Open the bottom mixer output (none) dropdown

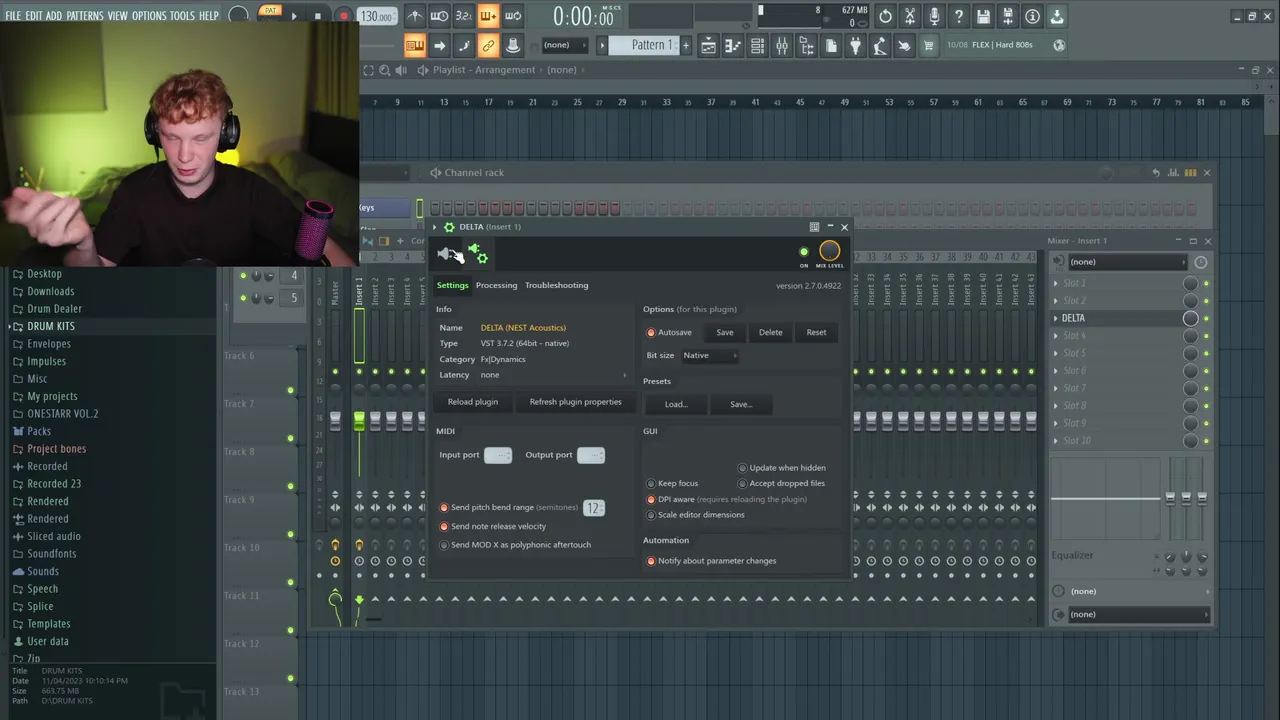point(1139,614)
